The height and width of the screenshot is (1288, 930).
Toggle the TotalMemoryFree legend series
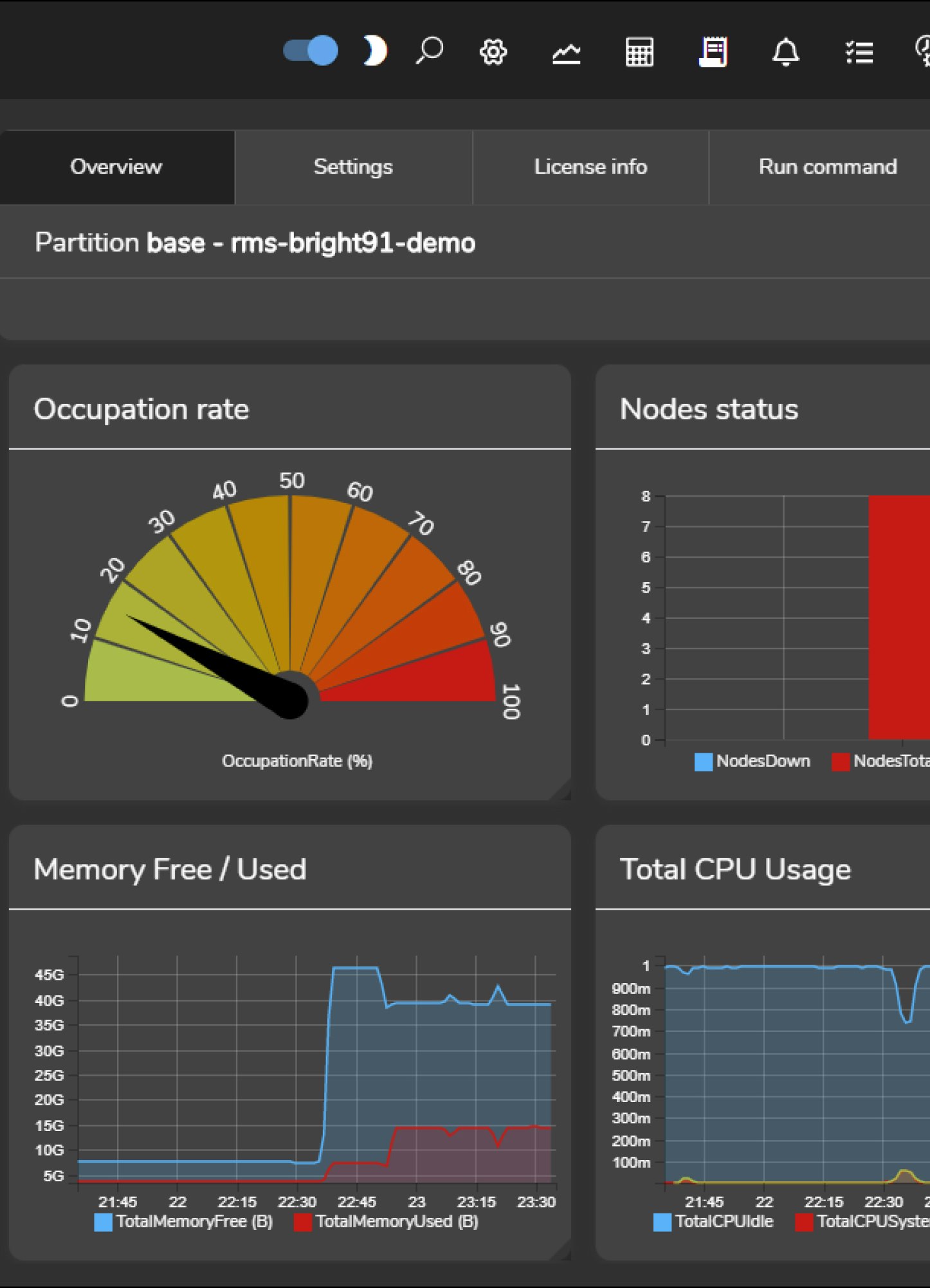click(x=184, y=1222)
